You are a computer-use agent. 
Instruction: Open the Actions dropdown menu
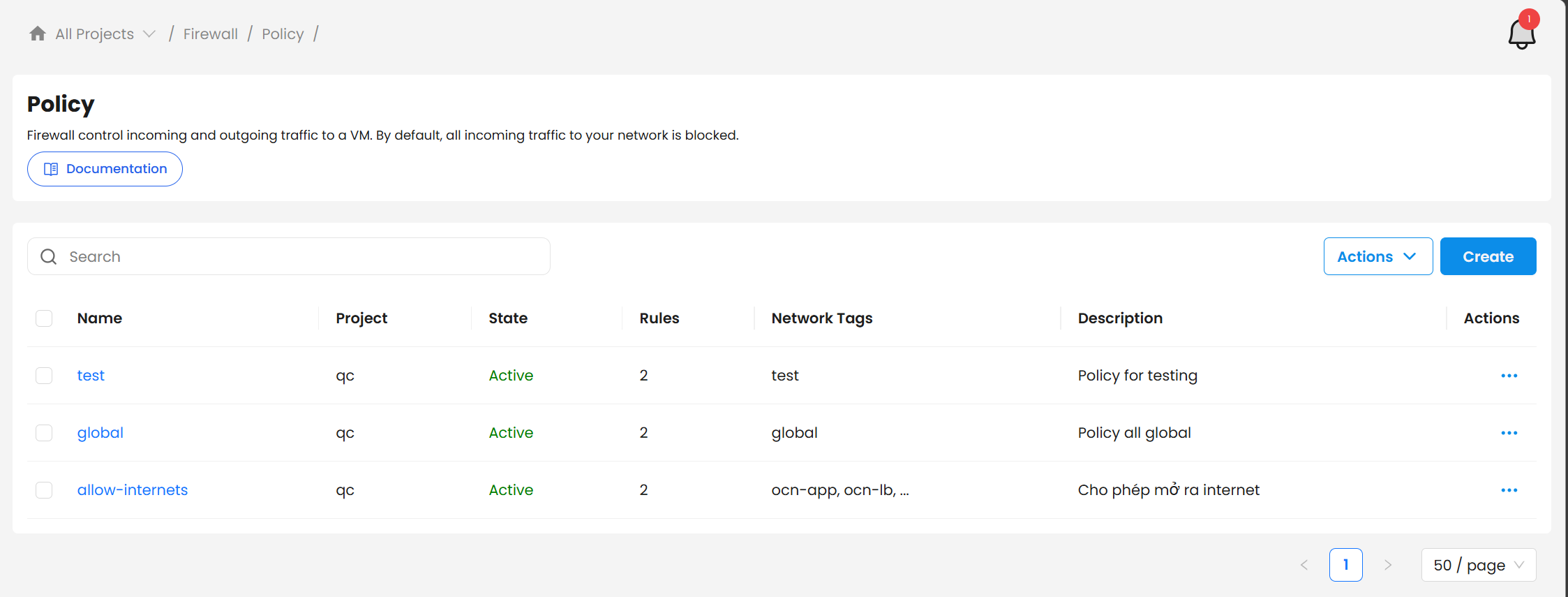pyautogui.click(x=1377, y=256)
